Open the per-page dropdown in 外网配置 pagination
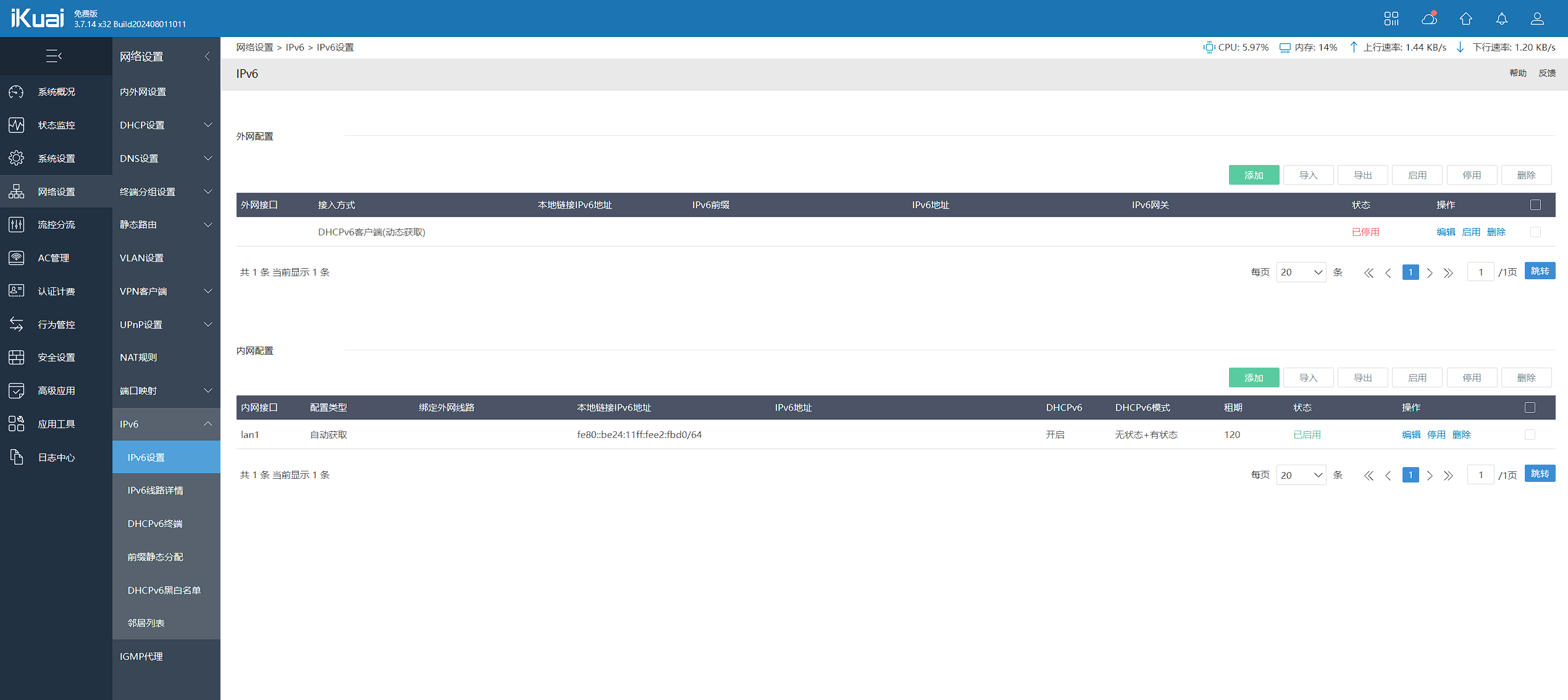 (1301, 272)
